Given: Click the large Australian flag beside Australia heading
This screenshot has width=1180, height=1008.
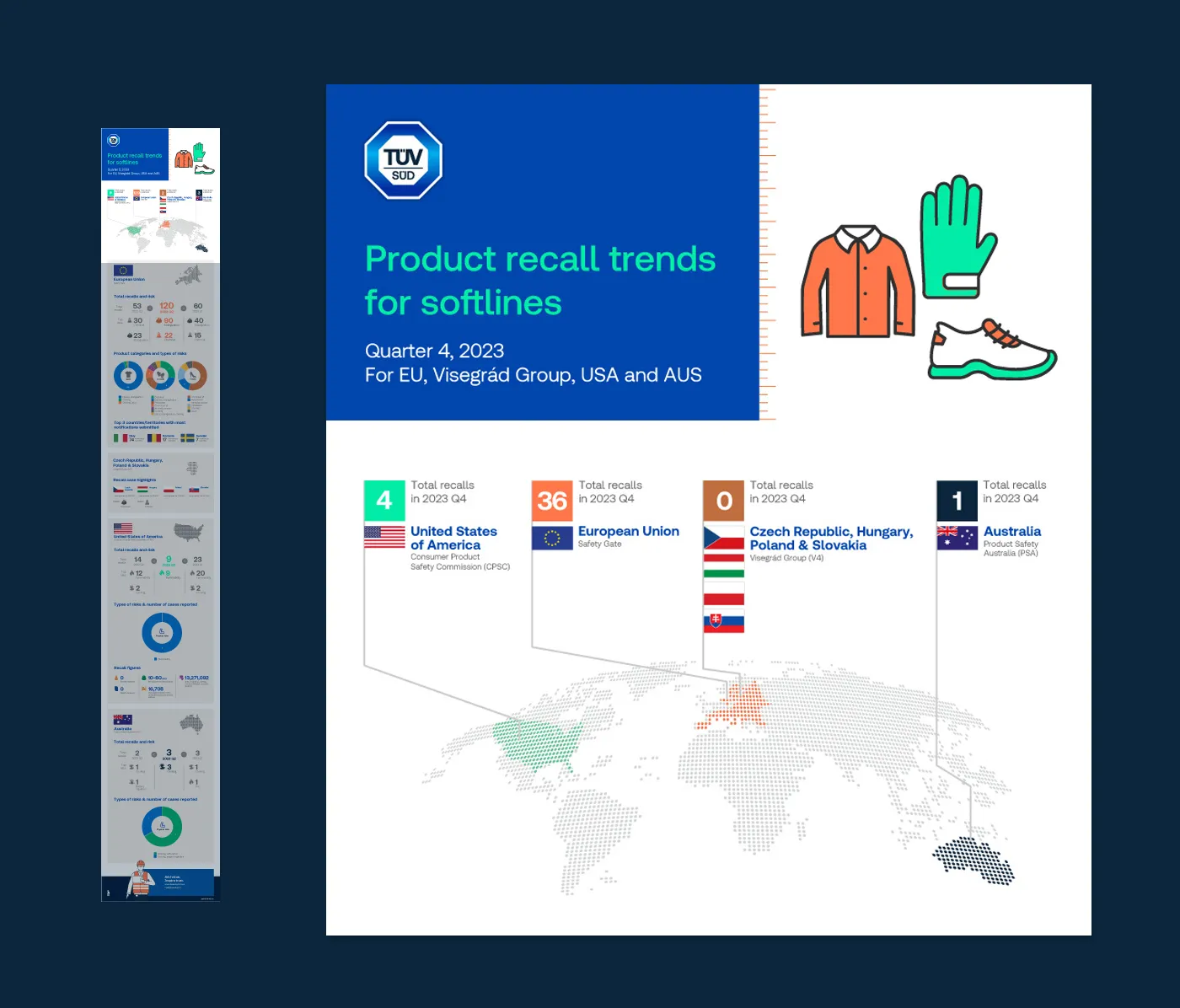Looking at the screenshot, I should [x=957, y=537].
